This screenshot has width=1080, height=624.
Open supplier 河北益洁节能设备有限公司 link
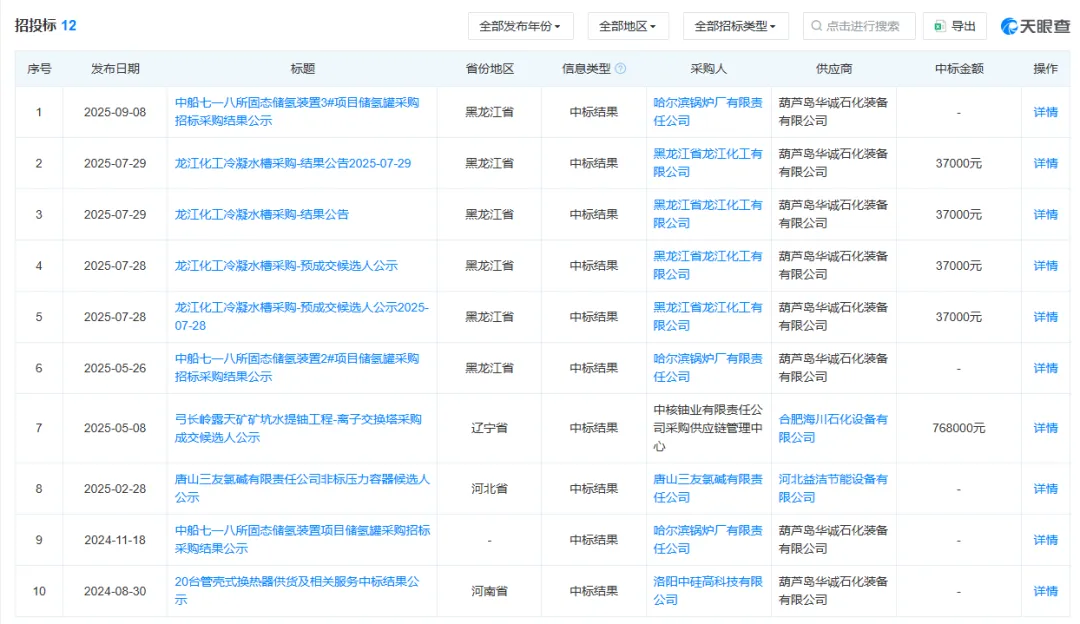click(x=833, y=488)
